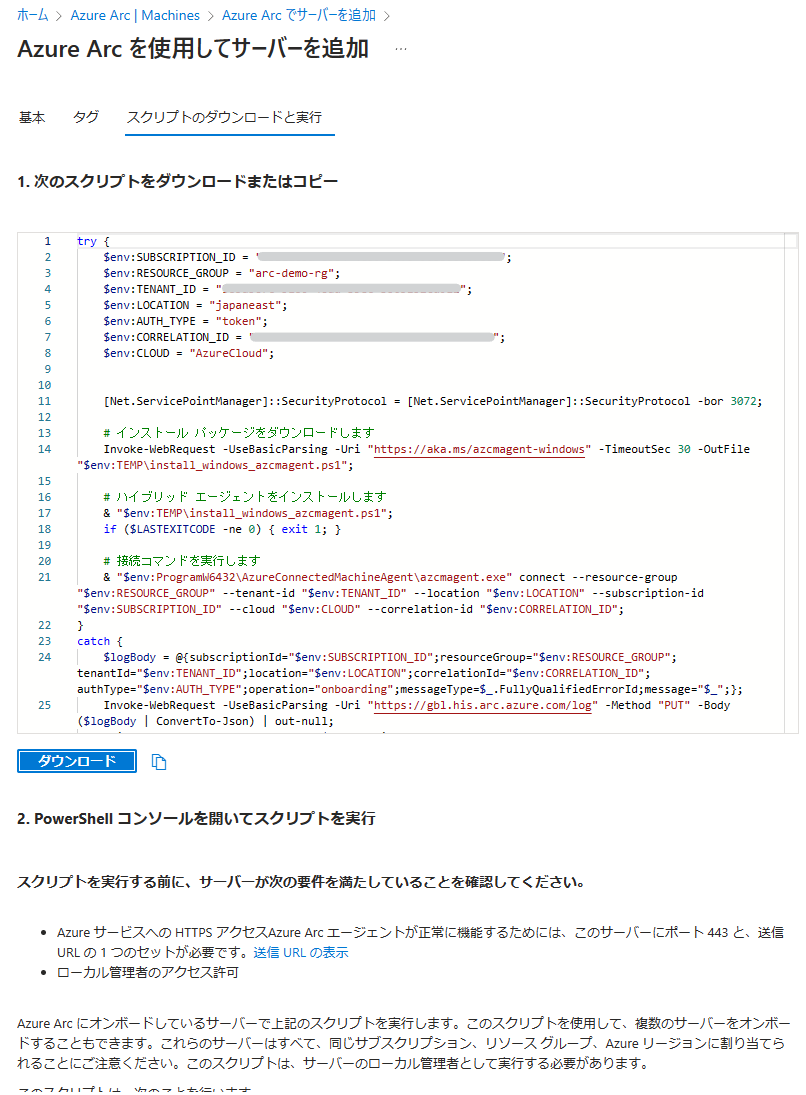
Task: Copy the script with the copy icon
Action: click(158, 762)
